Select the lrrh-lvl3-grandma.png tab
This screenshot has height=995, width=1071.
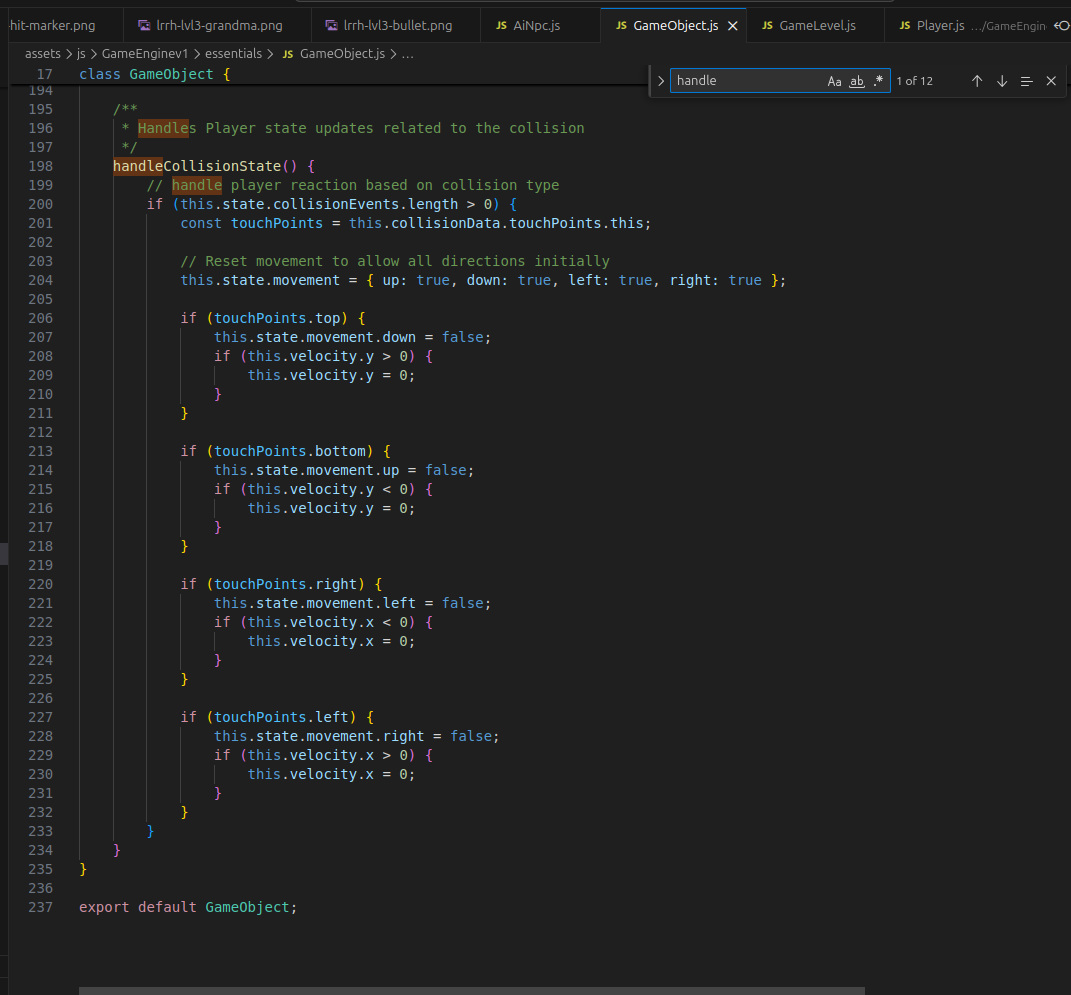tap(210, 26)
